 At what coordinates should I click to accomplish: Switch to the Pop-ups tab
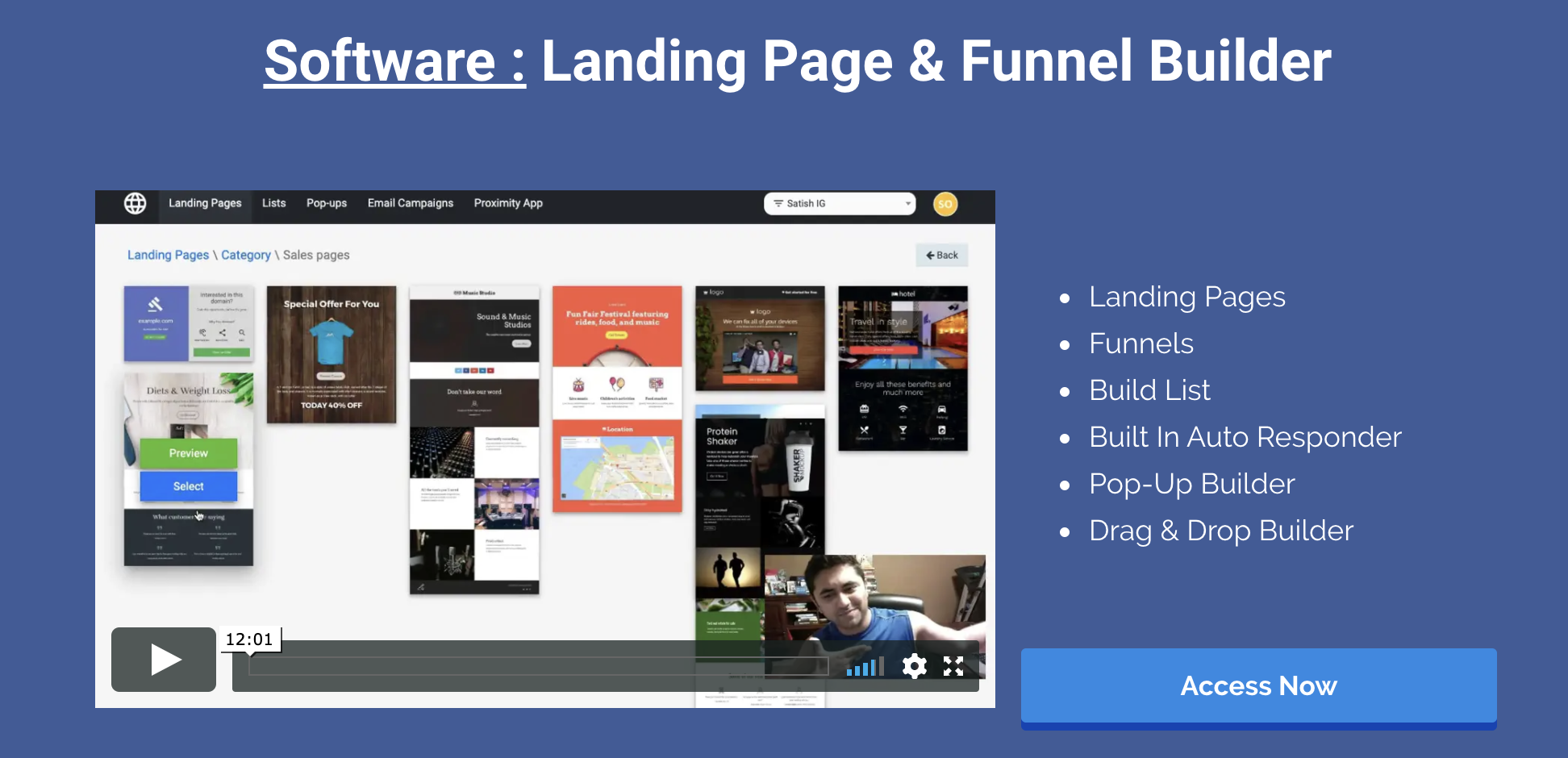(327, 203)
